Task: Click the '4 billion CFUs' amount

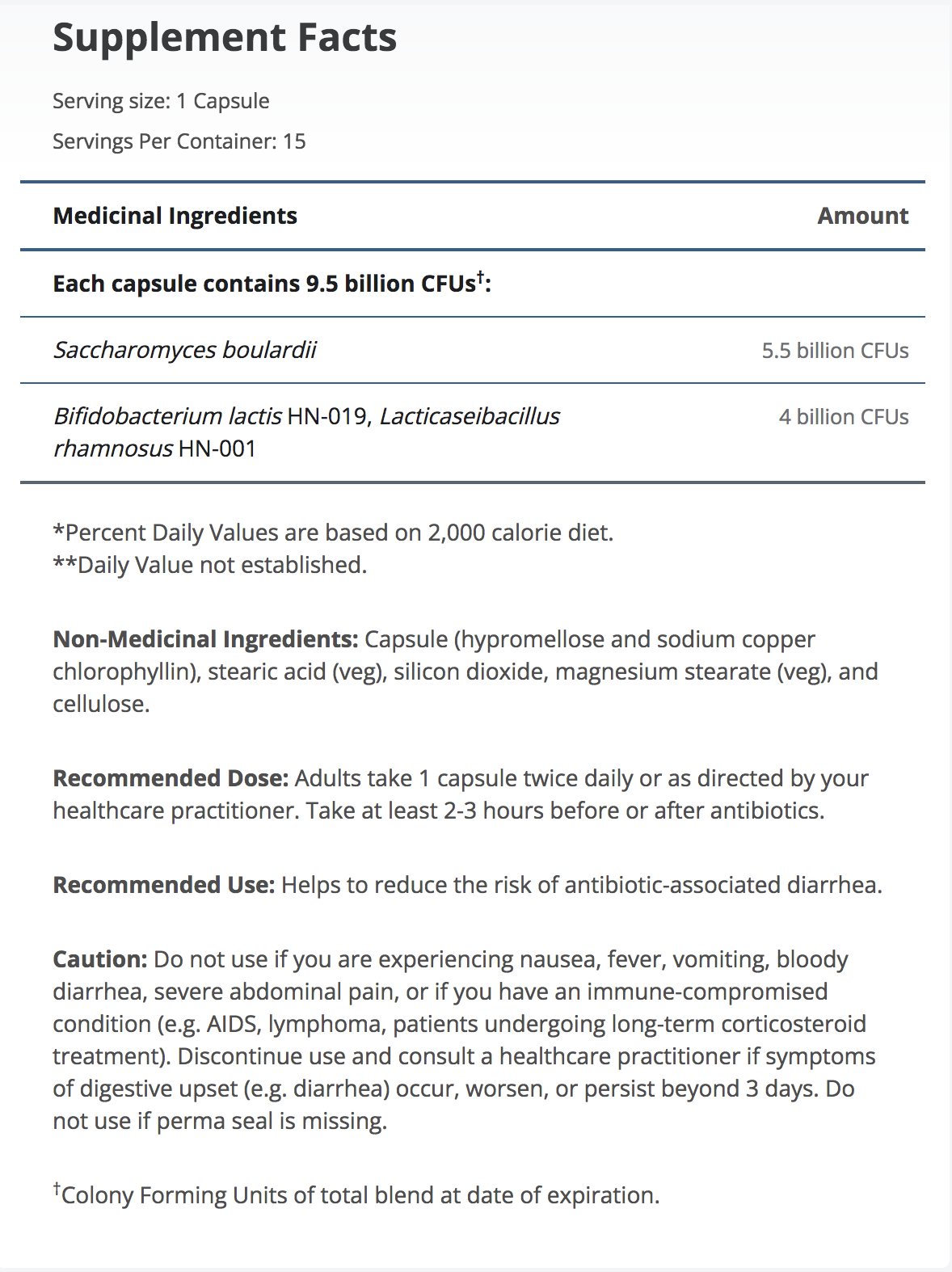Action: pyautogui.click(x=843, y=417)
